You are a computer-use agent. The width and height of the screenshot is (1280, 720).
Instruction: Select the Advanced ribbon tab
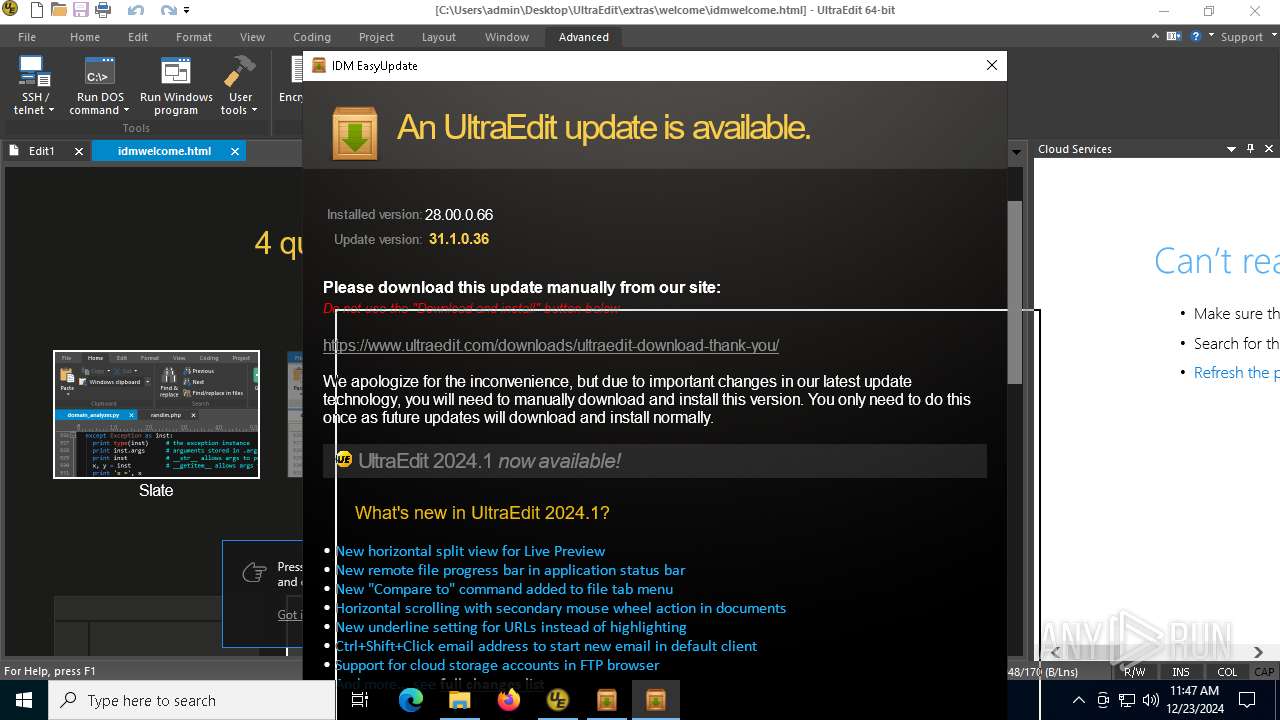[x=584, y=37]
